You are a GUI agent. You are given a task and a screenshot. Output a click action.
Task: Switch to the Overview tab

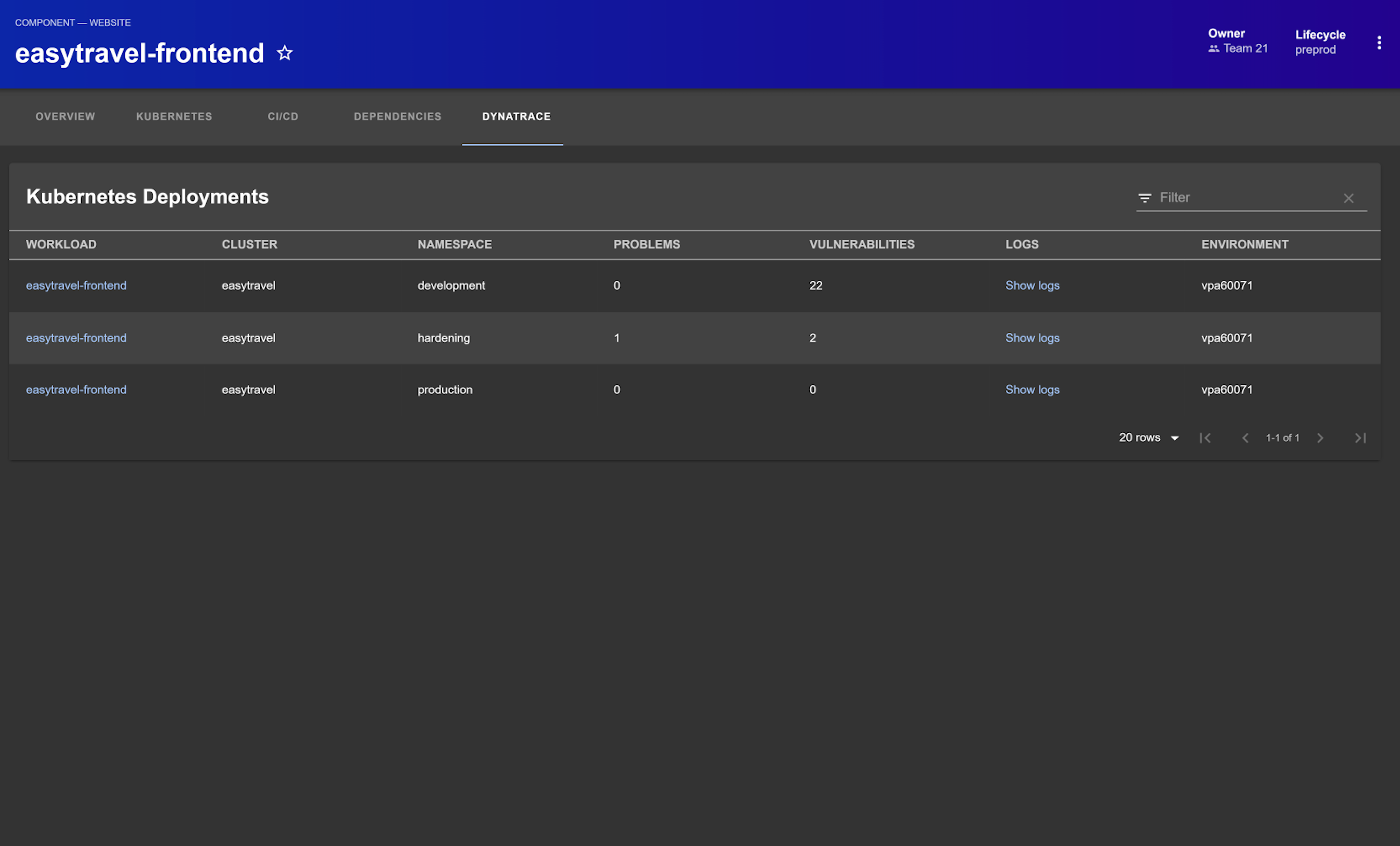pyautogui.click(x=65, y=116)
